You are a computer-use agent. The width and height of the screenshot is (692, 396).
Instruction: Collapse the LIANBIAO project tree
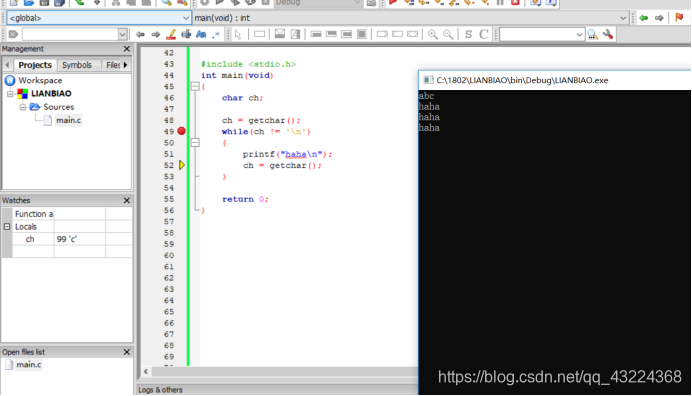click(x=10, y=94)
